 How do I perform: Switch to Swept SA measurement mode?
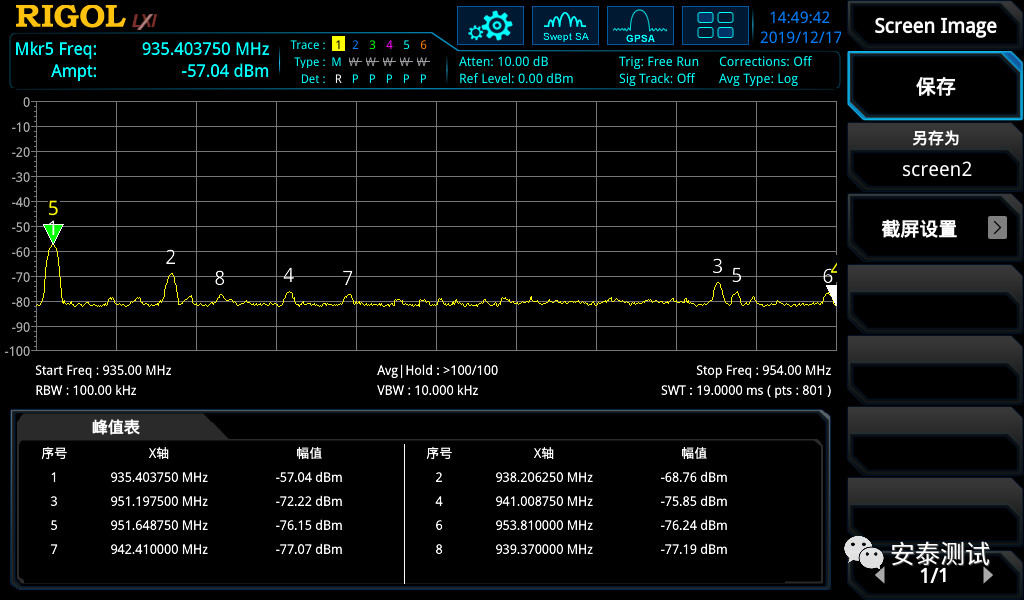566,25
